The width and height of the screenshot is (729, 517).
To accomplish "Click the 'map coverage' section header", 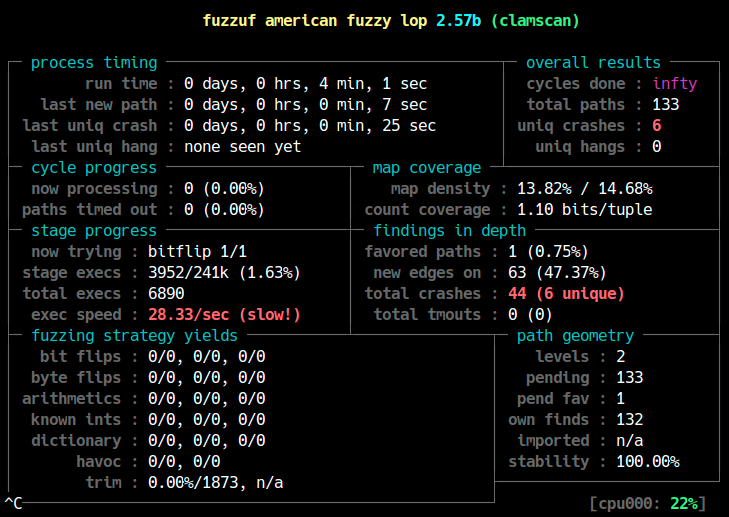I will click(x=426, y=168).
